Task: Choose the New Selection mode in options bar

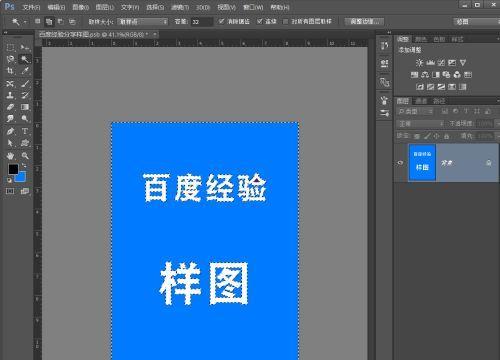Action: (x=37, y=22)
